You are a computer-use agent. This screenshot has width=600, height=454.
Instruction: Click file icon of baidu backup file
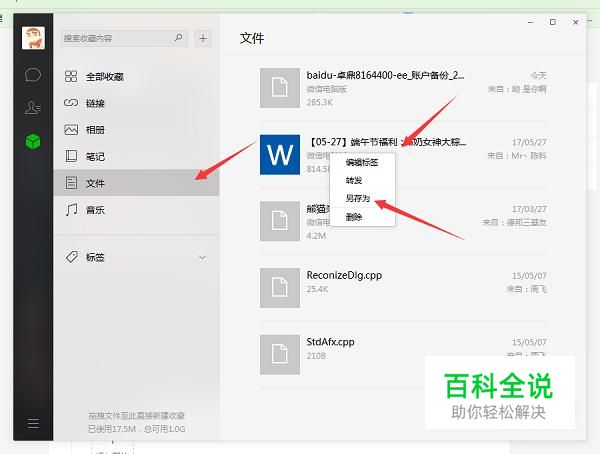(280, 88)
